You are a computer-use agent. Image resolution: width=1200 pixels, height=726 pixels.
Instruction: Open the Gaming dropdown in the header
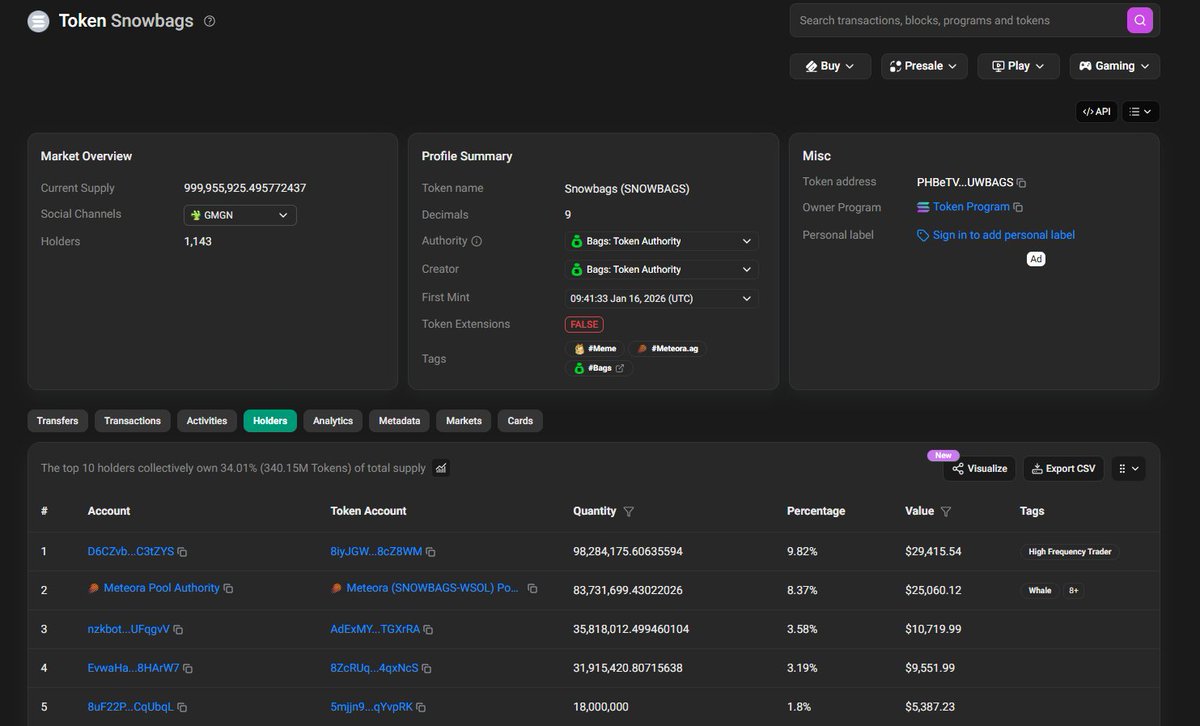1114,65
